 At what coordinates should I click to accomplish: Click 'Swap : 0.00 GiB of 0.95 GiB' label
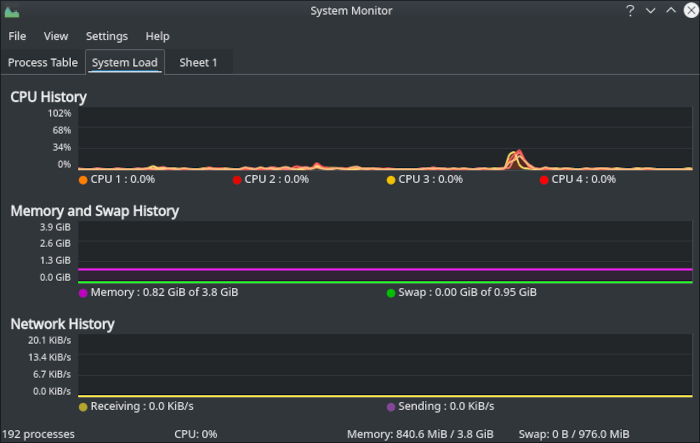pos(467,293)
